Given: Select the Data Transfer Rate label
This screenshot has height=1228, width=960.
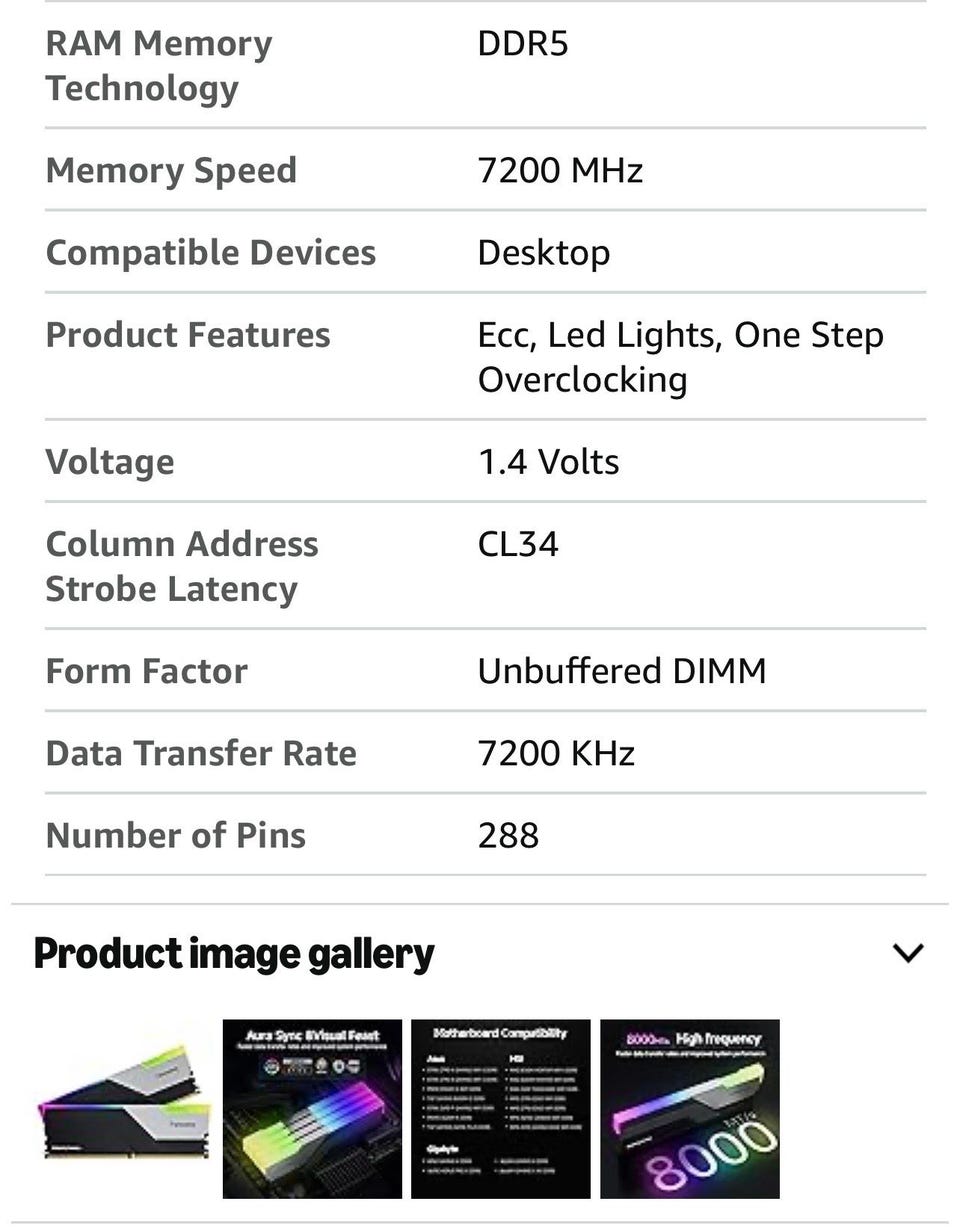Looking at the screenshot, I should click(201, 753).
